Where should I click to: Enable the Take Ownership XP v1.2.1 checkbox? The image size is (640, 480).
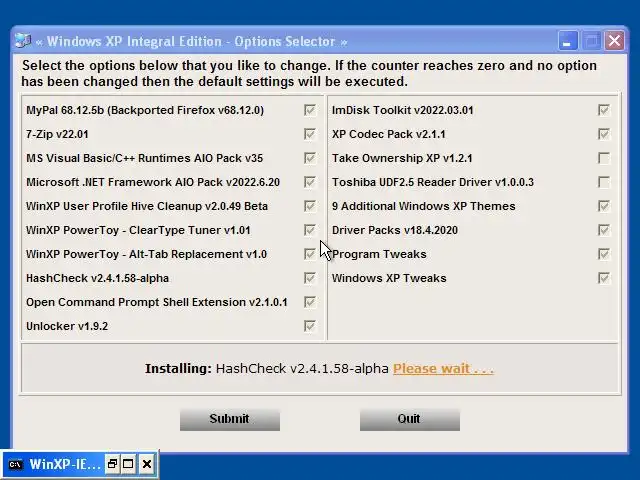click(604, 158)
